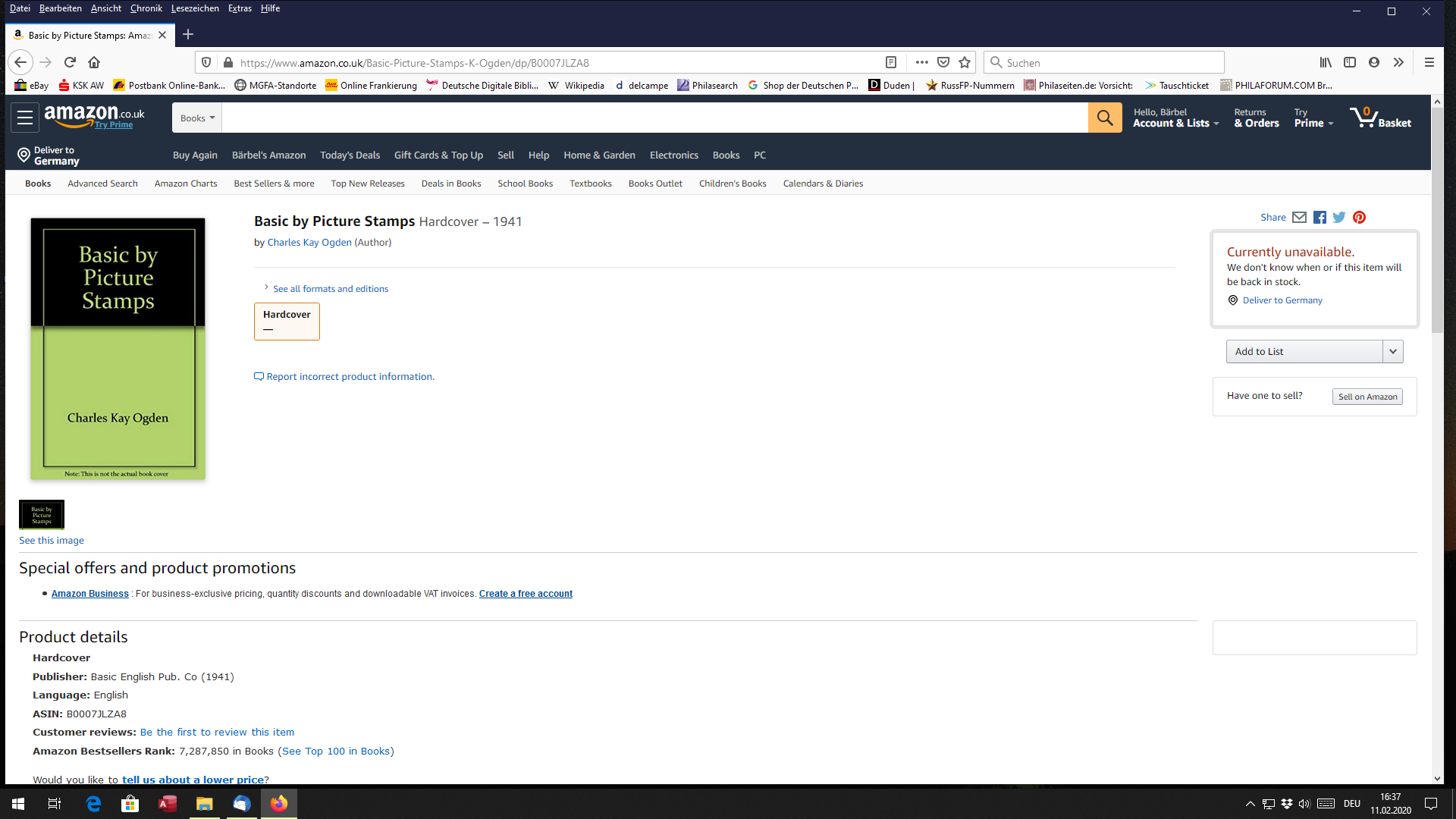Toggle the Firefox sidebar display
Image resolution: width=1456 pixels, height=819 pixels.
(1350, 62)
